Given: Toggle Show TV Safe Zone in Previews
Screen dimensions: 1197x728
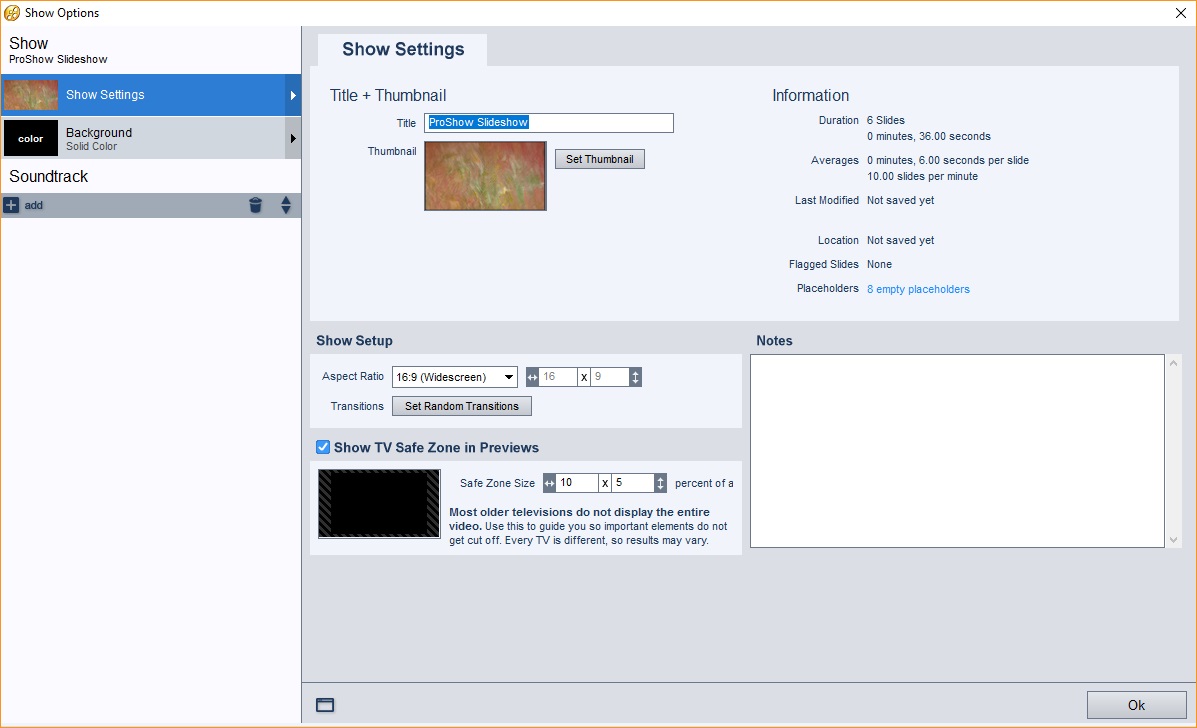Looking at the screenshot, I should pos(323,447).
